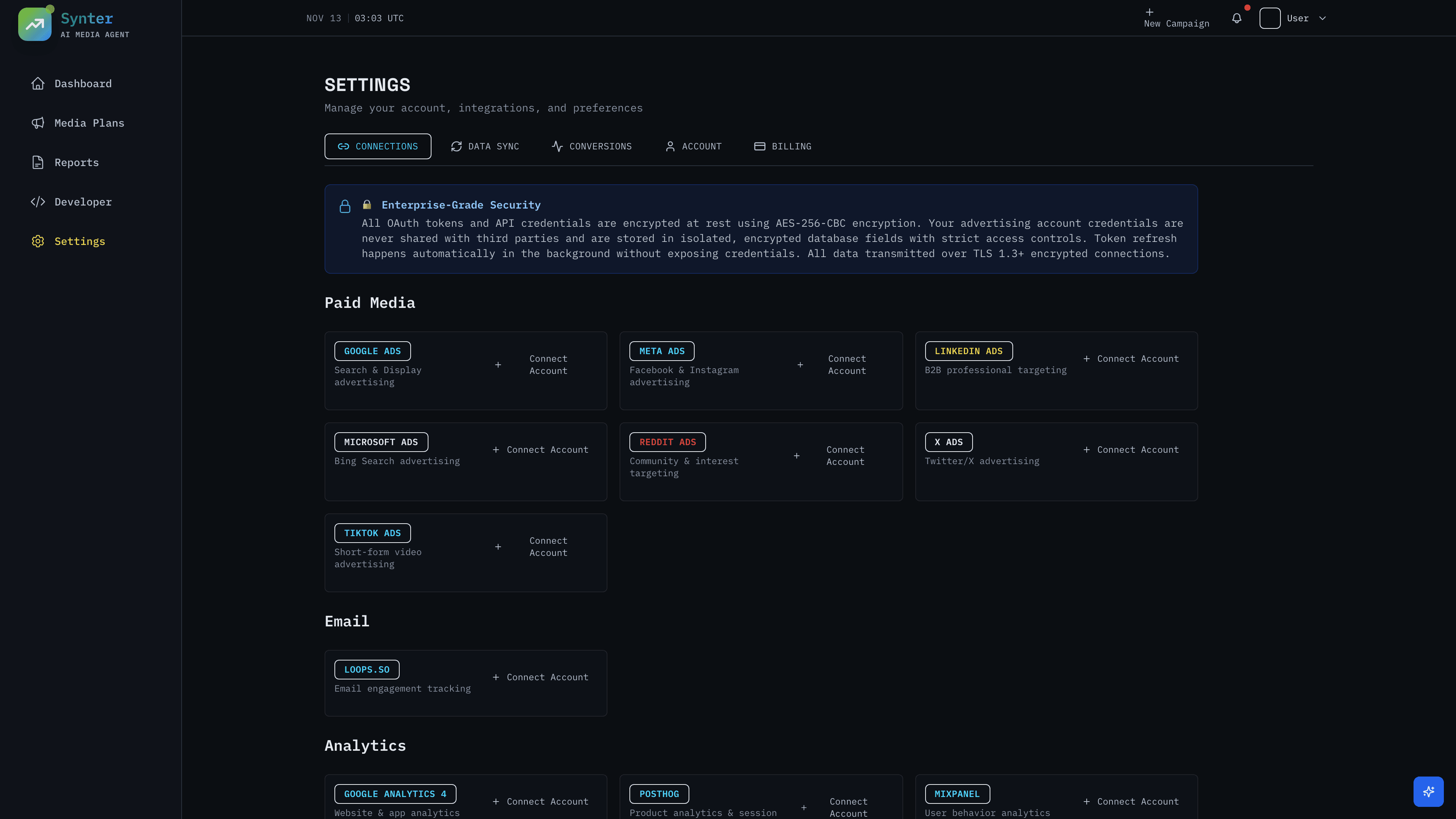Click the Reports document icon

38,163
